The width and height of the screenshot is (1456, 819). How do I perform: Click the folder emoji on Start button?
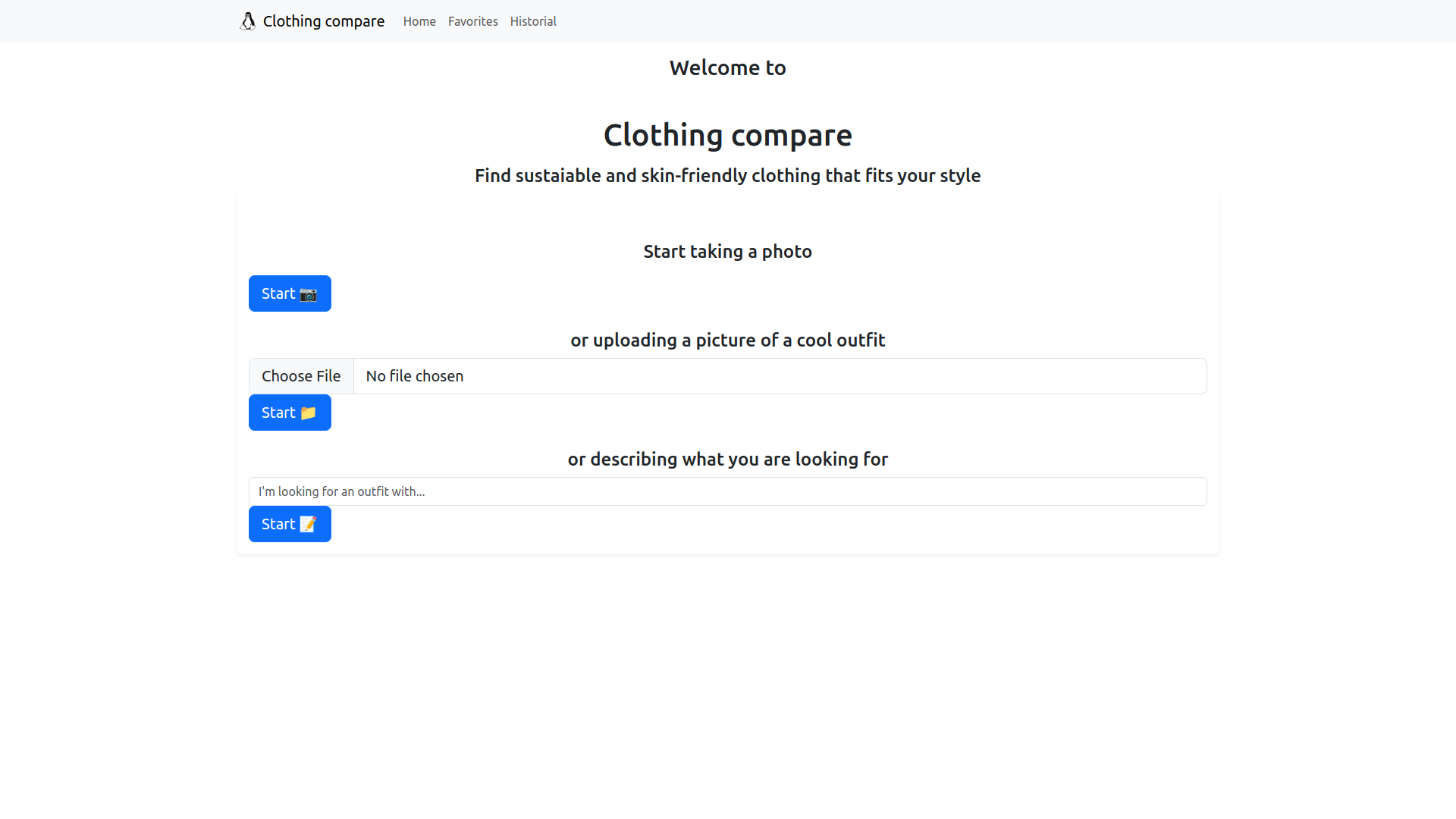[308, 413]
